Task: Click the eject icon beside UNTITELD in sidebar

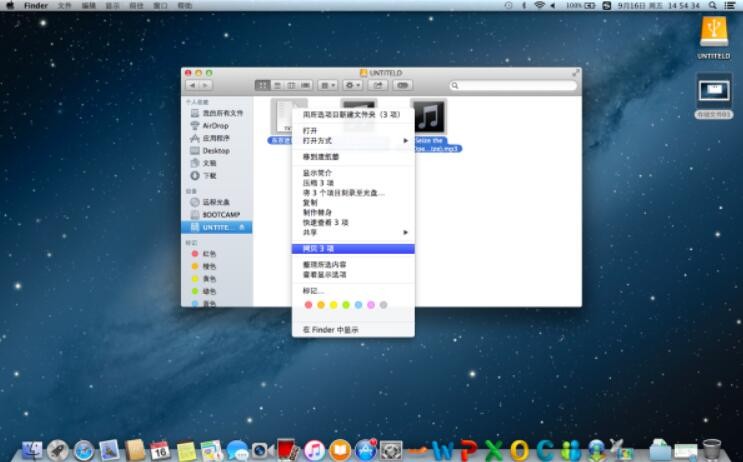Action: 242,227
